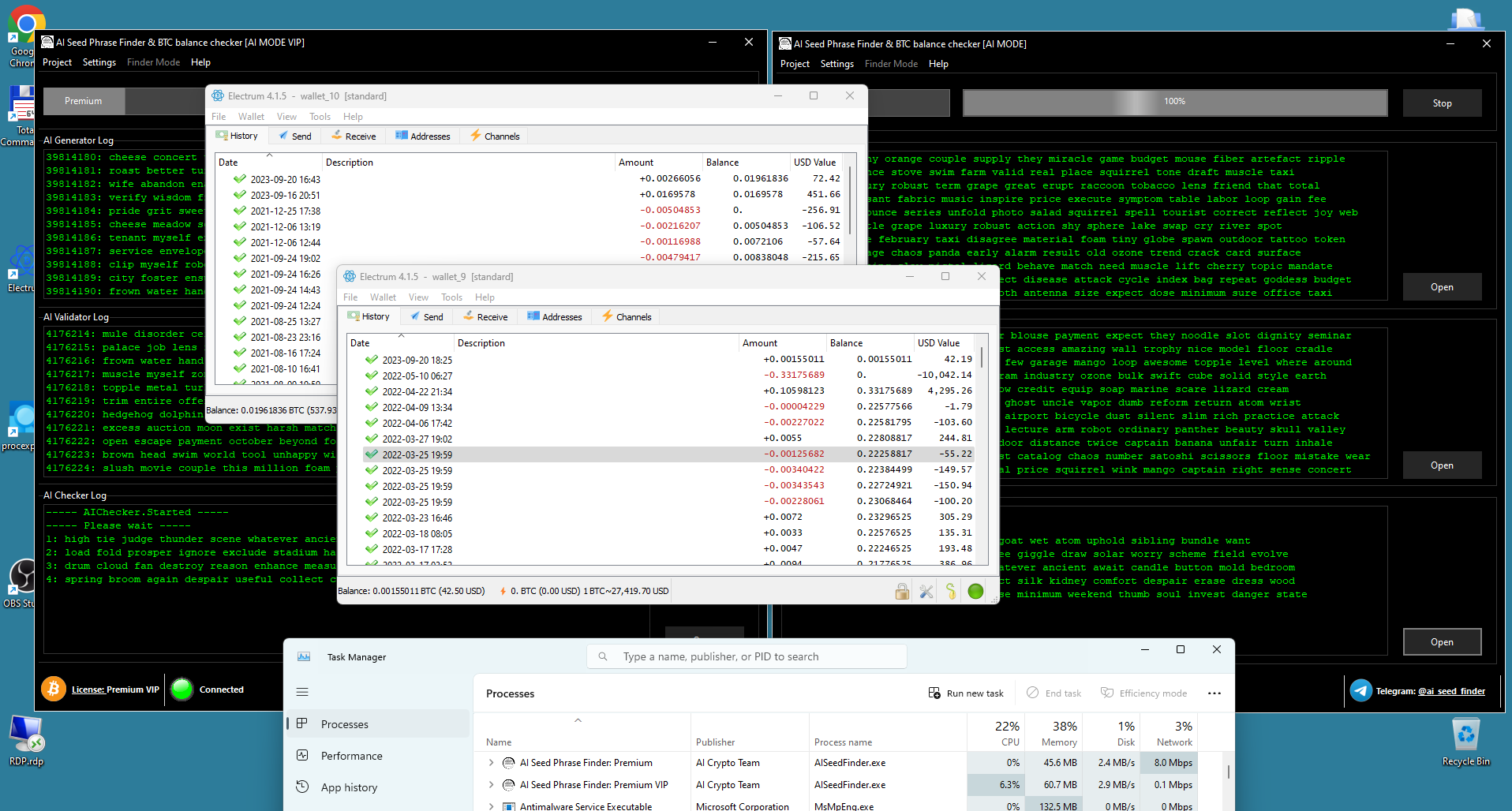1512x811 pixels.
Task: Open Electrum preferences via the tools icon
Action: point(926,592)
